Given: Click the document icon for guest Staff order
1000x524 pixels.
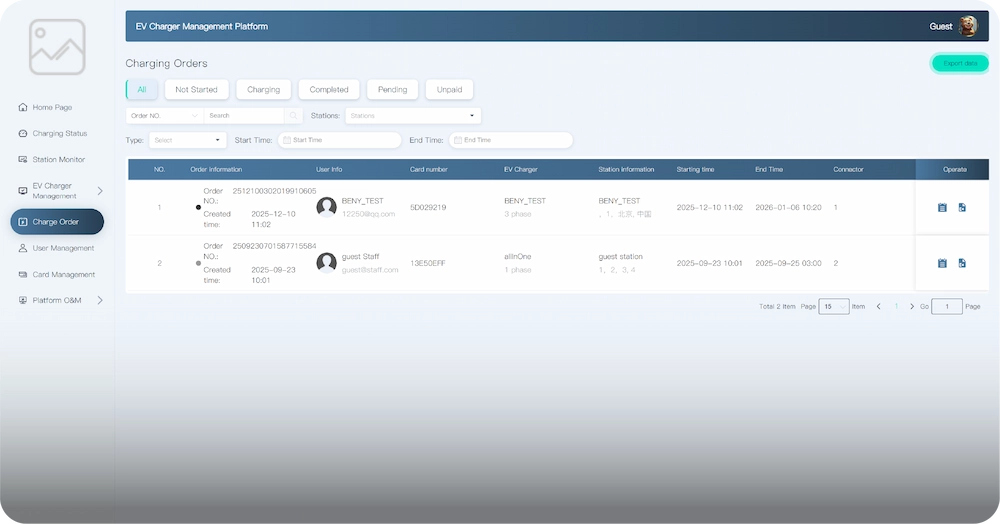Looking at the screenshot, I should [x=962, y=263].
